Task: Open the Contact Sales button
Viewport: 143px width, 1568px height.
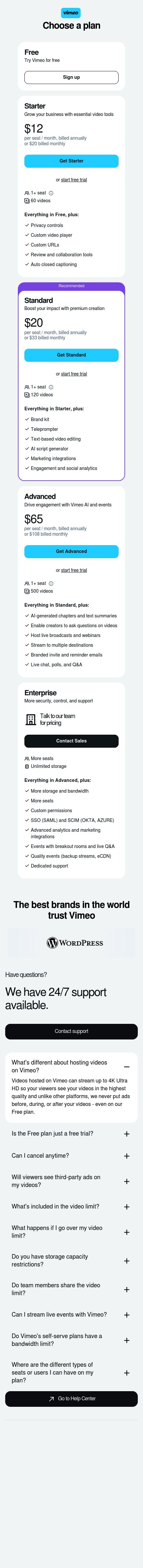Action: pos(71,741)
